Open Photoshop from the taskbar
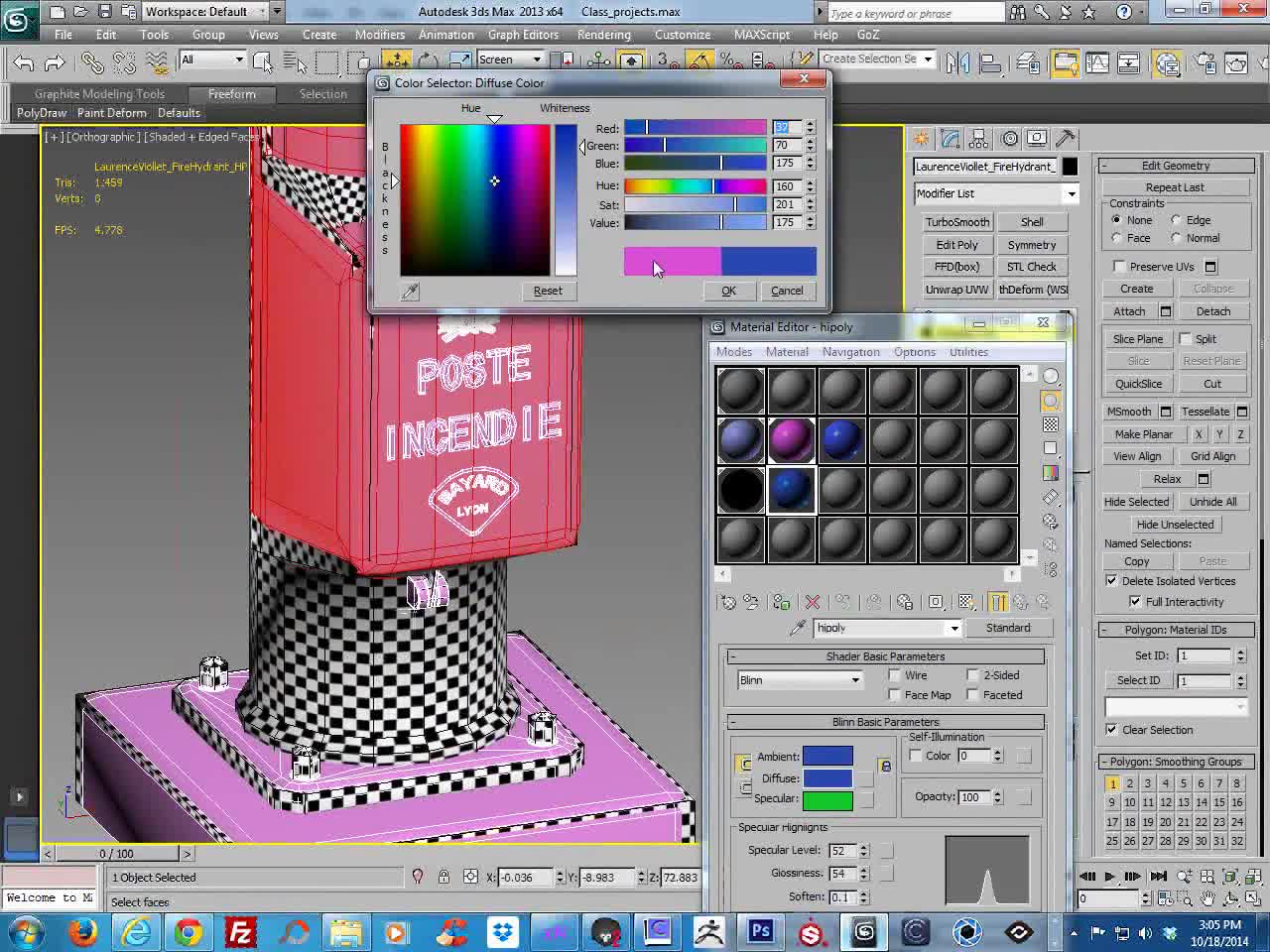Image resolution: width=1270 pixels, height=952 pixels. point(761,931)
